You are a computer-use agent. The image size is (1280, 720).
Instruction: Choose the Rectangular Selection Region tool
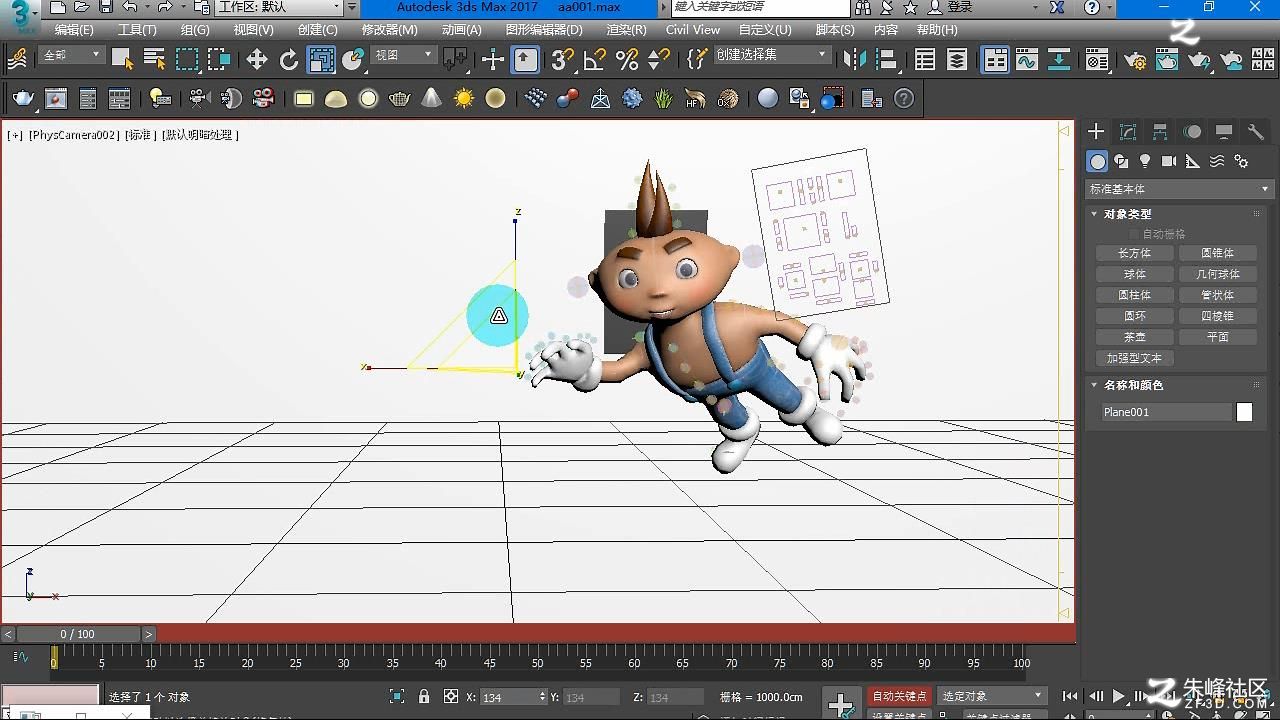(x=187, y=59)
